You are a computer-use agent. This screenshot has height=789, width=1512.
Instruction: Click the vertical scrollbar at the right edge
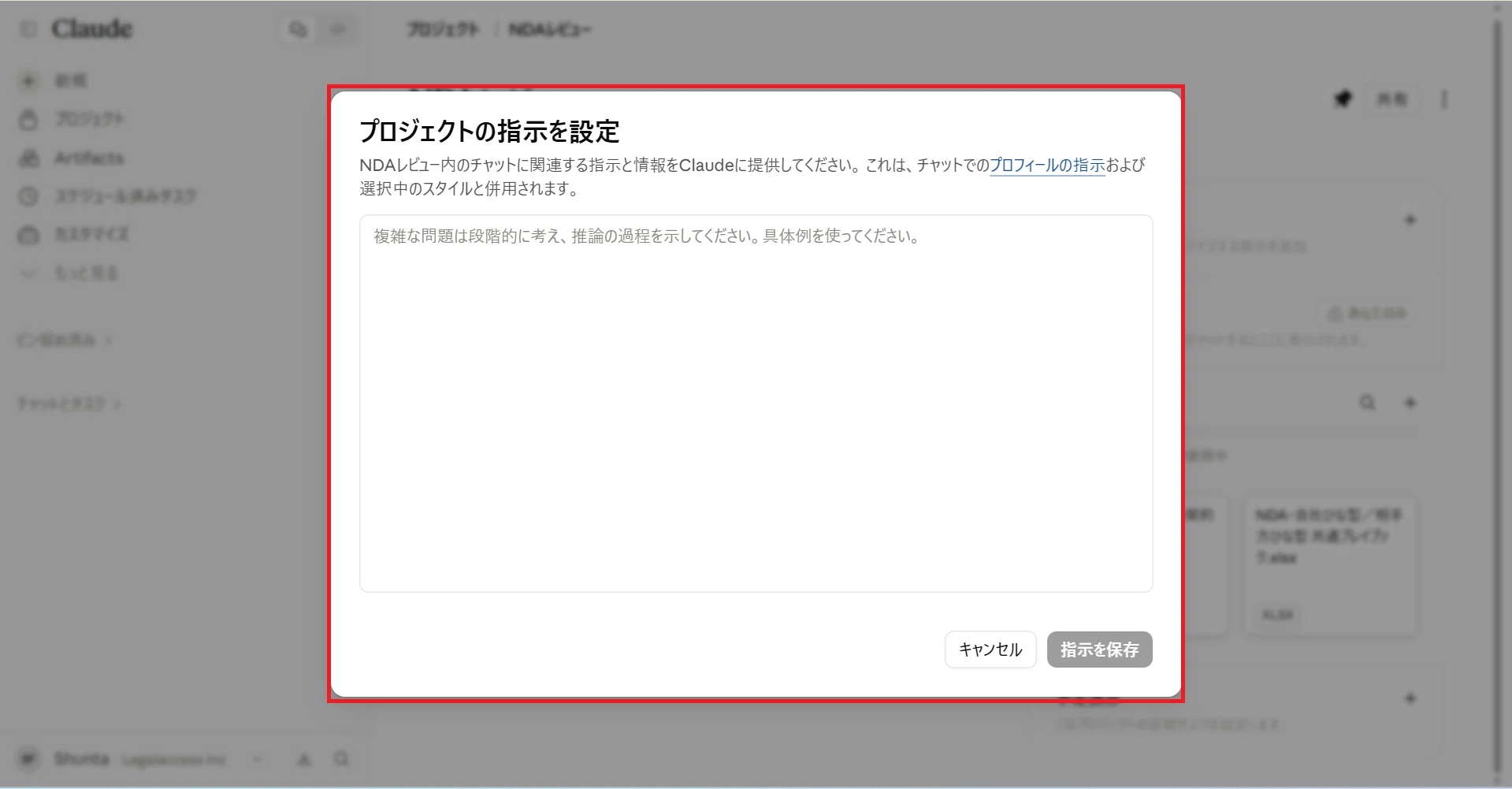[x=1498, y=394]
